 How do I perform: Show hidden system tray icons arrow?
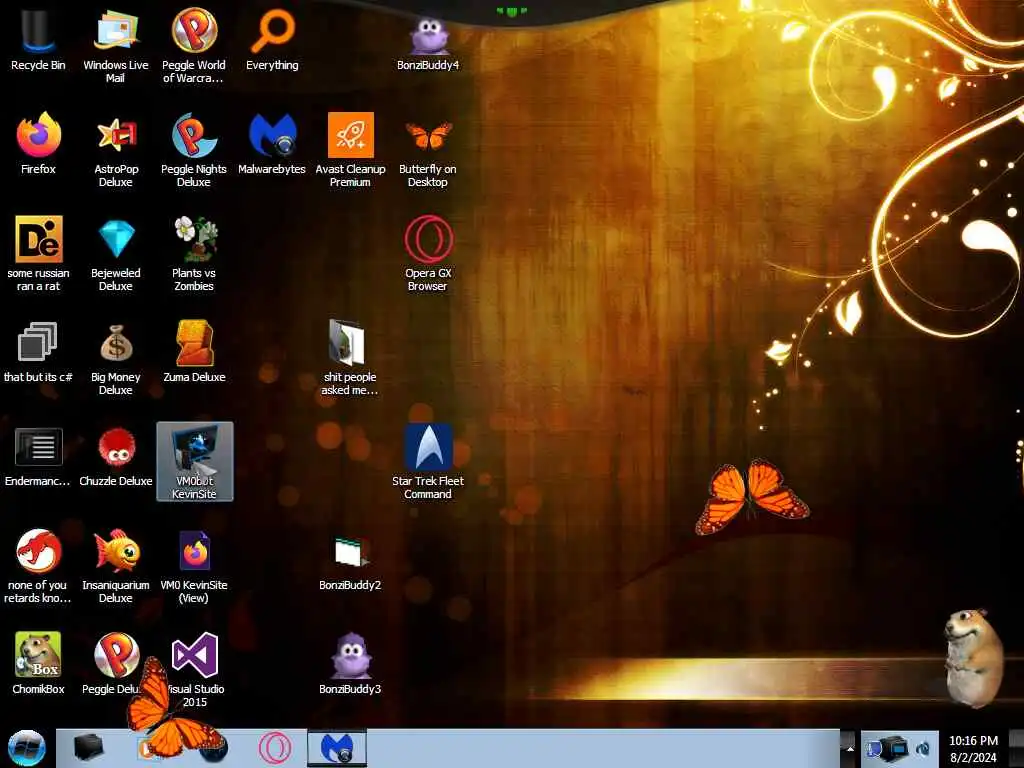(850, 748)
